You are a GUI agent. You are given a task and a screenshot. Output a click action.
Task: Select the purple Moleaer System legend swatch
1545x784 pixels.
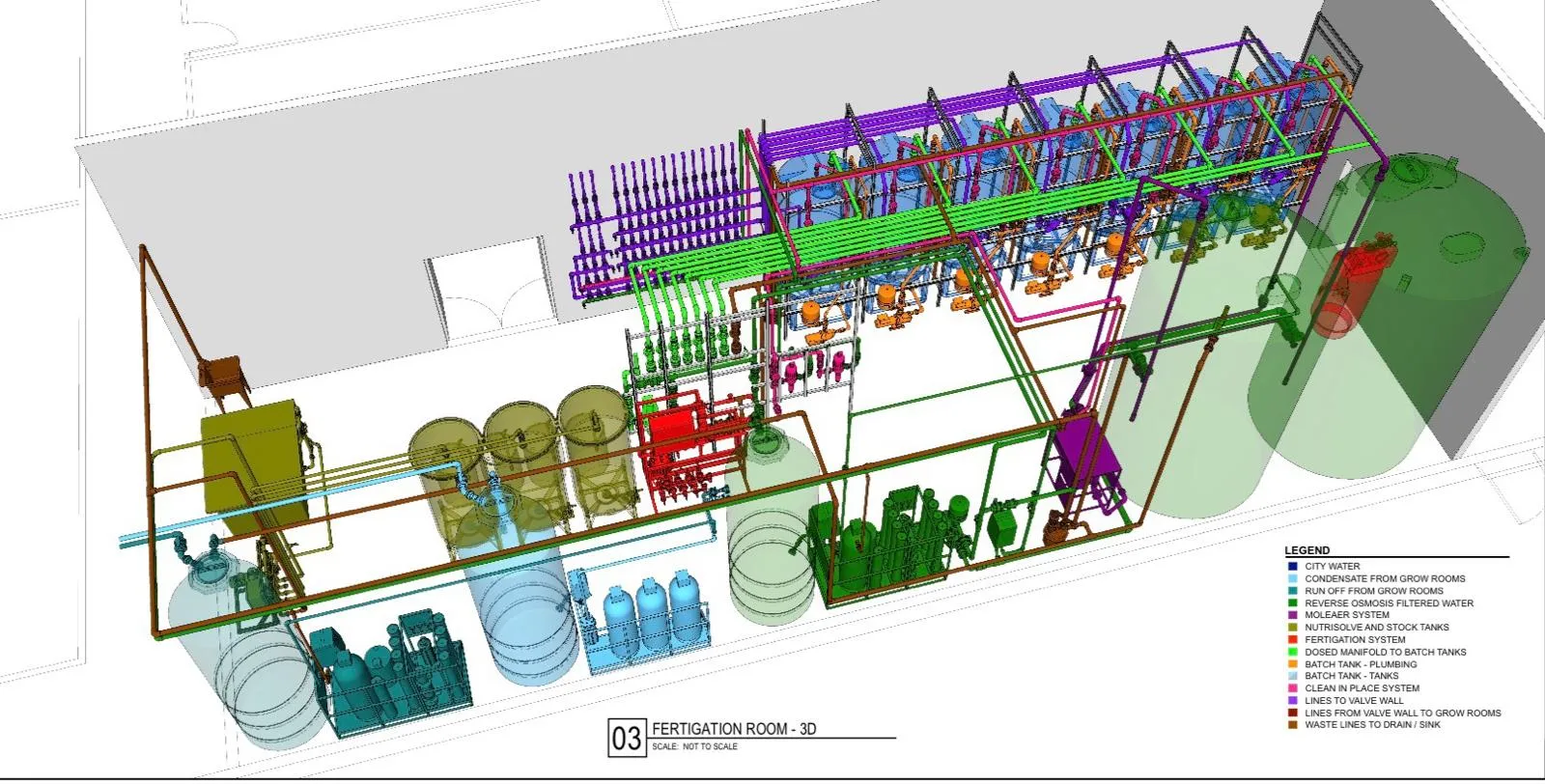[1292, 615]
